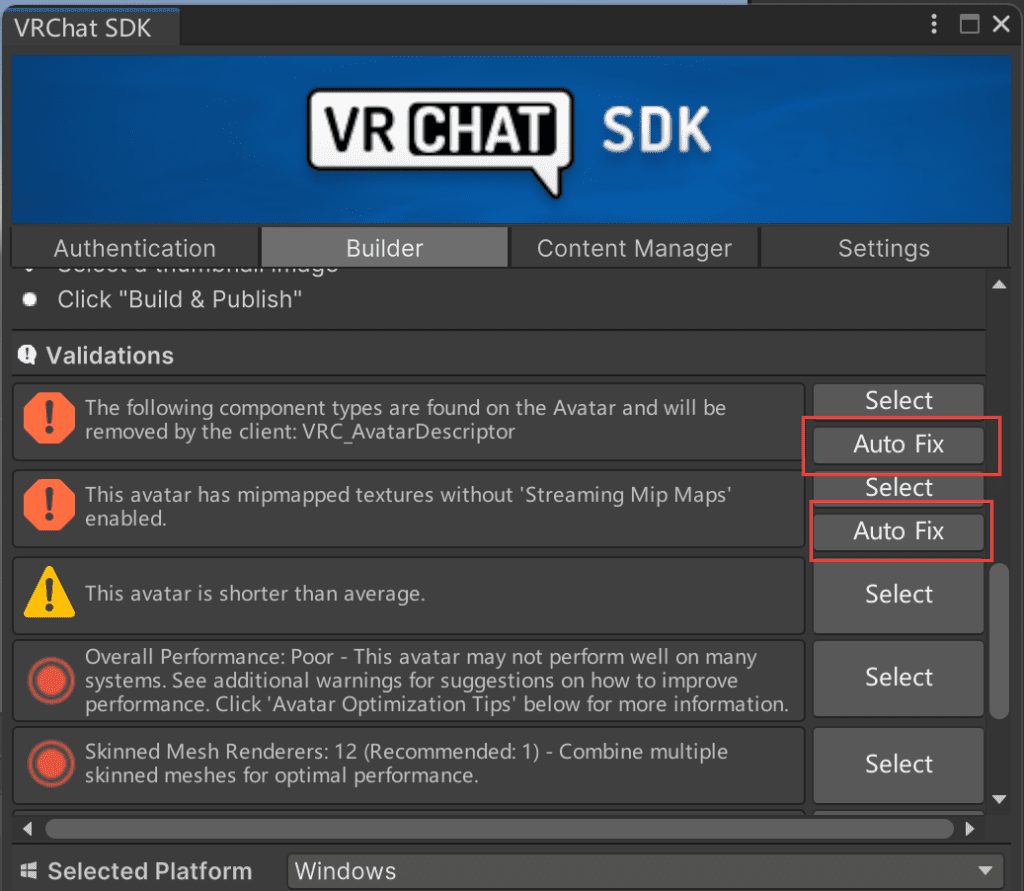Click the Overall Performance Poor red circle icon

(49, 680)
